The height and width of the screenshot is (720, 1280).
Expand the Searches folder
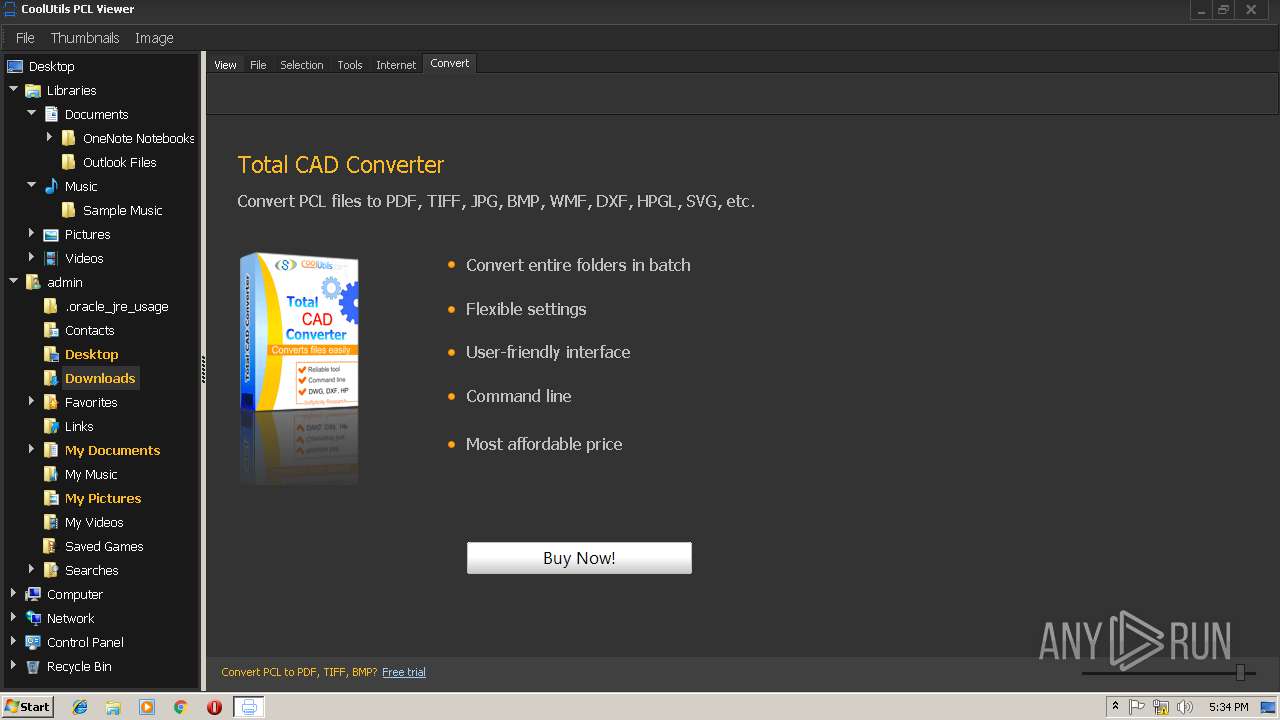pos(32,570)
